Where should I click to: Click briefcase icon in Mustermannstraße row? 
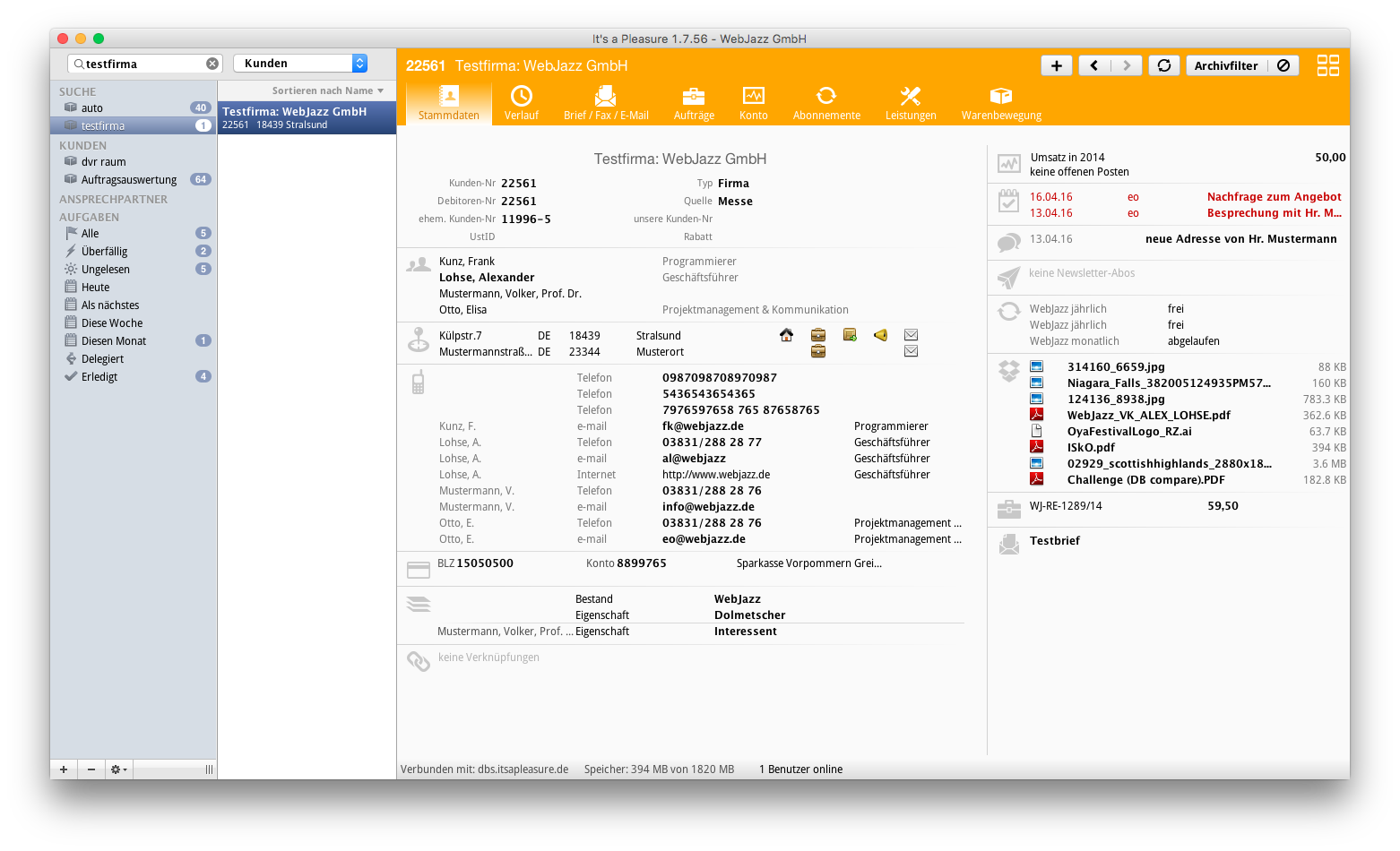[x=818, y=351]
